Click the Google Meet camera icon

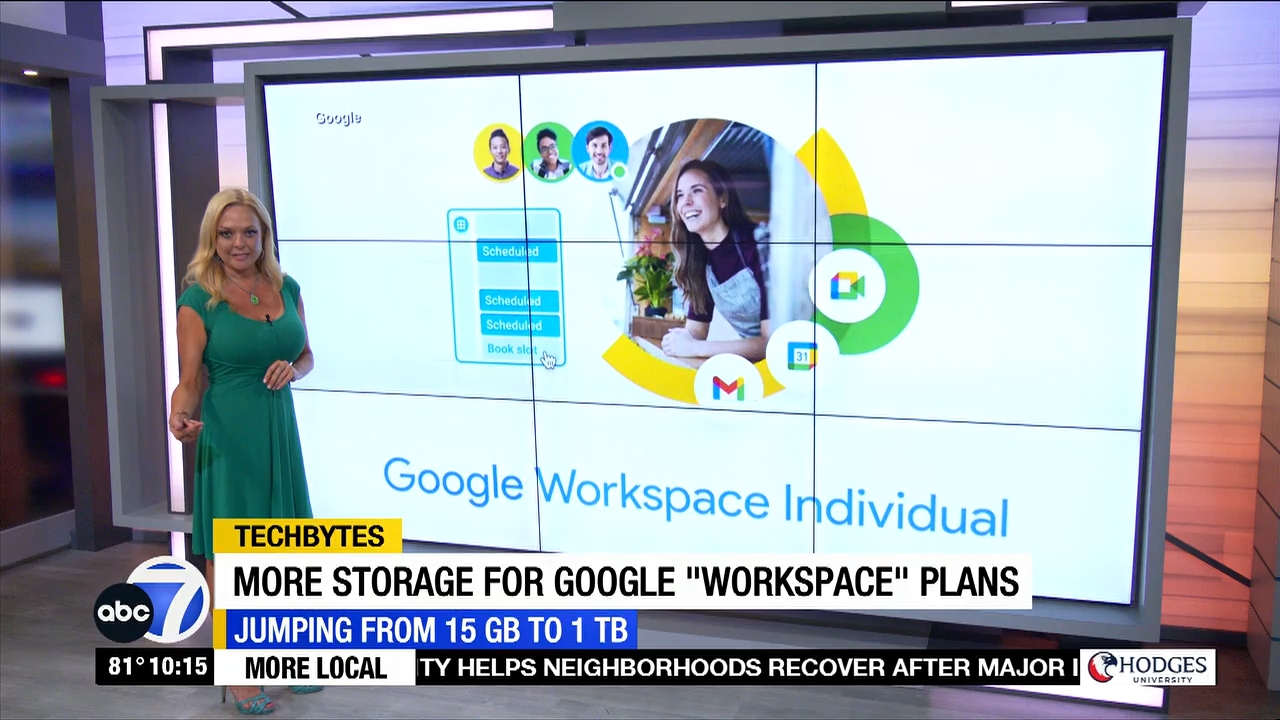point(847,286)
